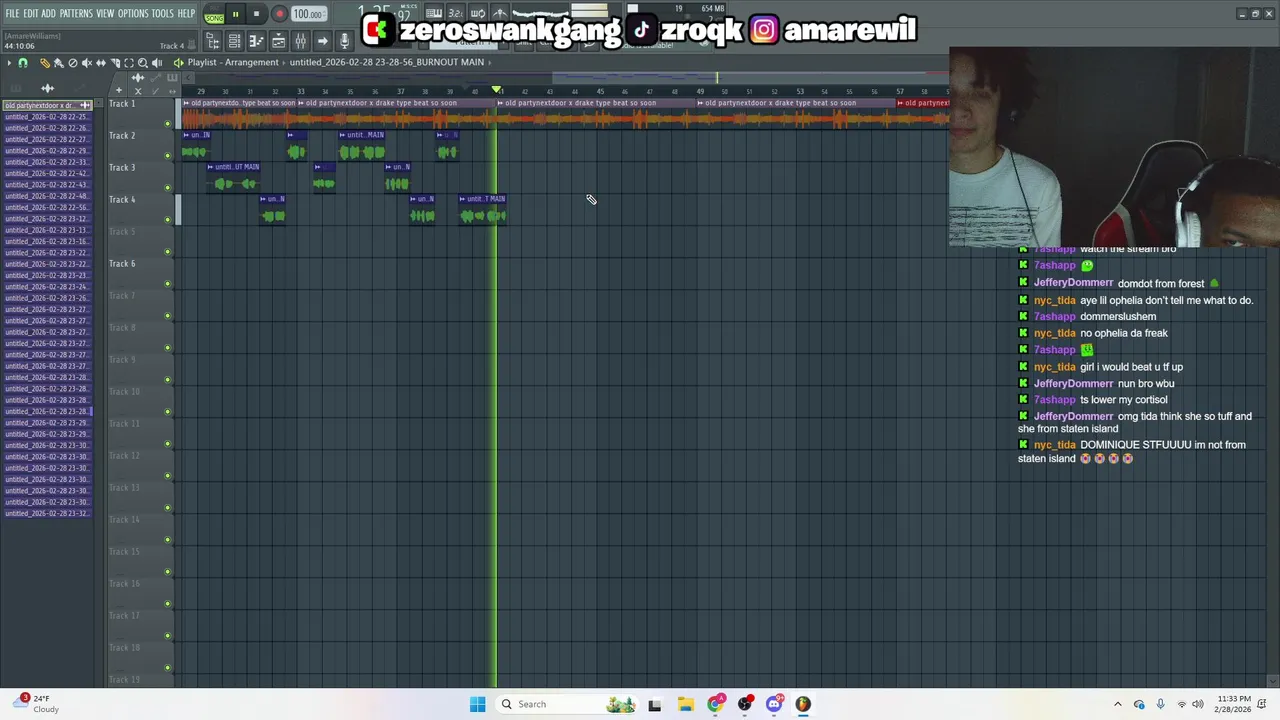Toggle the green magnet snap icon

pyautogui.click(x=23, y=63)
